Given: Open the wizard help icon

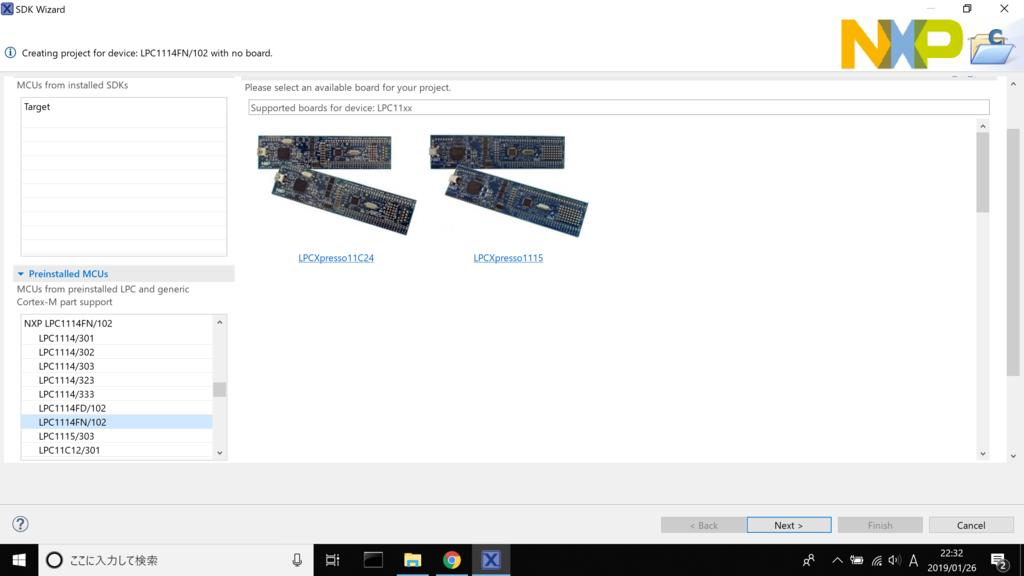Looking at the screenshot, I should point(20,524).
